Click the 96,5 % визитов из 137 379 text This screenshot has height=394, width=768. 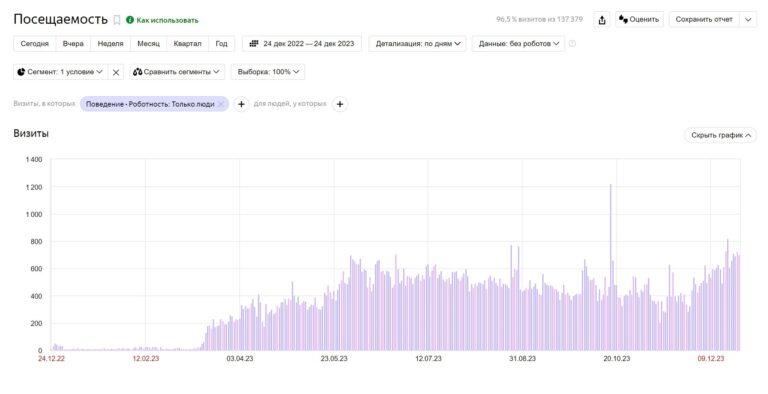click(539, 20)
